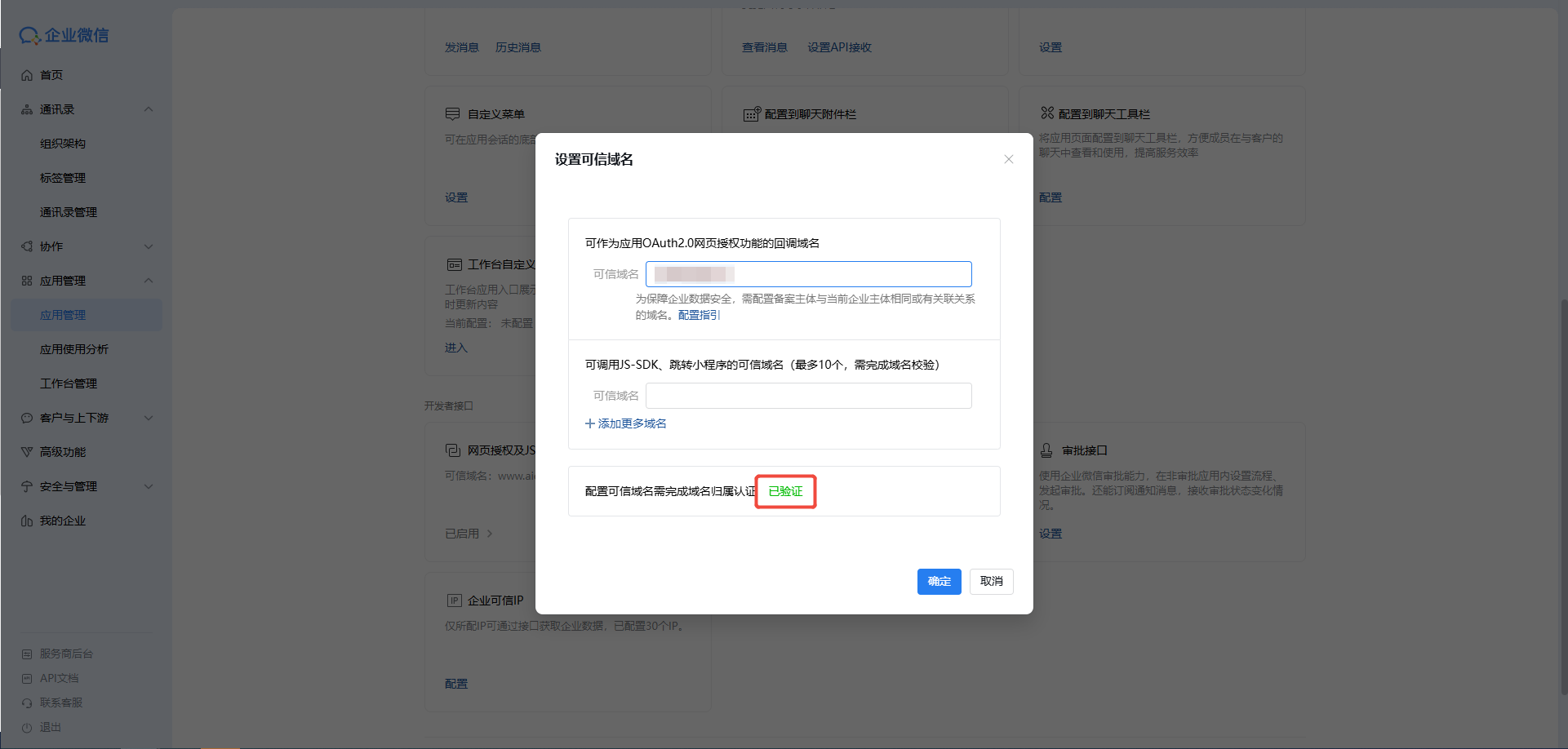
Task: Select the 通讯录 contacts icon
Action: click(27, 109)
